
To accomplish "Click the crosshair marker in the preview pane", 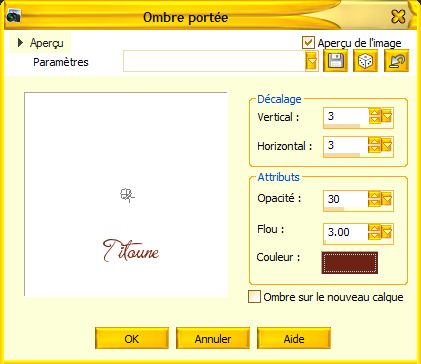I will [127, 195].
